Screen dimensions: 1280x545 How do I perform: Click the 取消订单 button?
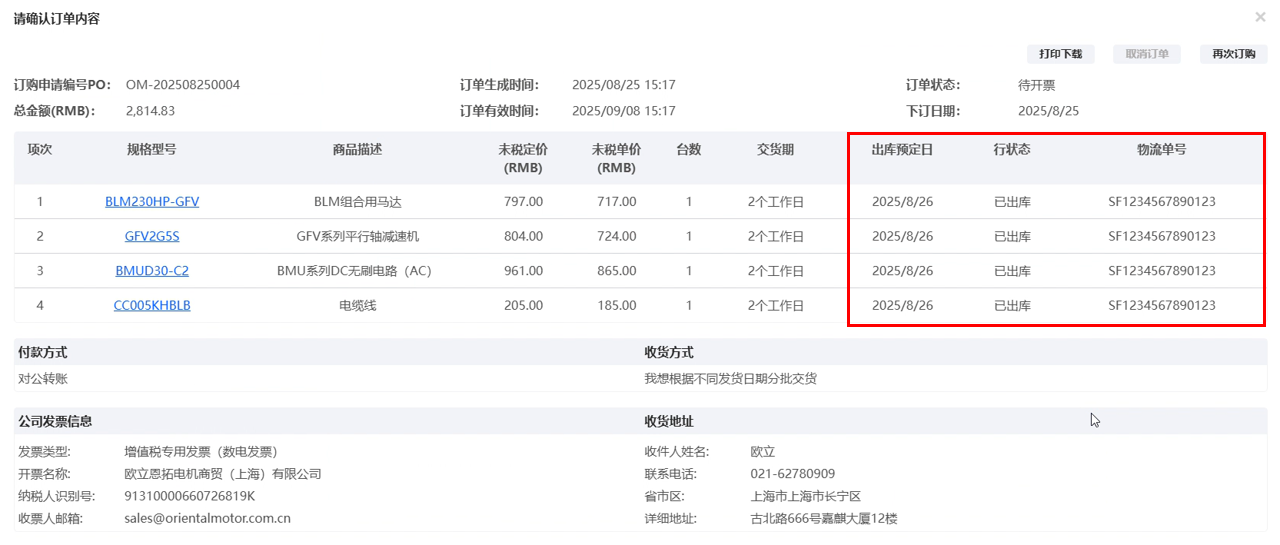1147,54
